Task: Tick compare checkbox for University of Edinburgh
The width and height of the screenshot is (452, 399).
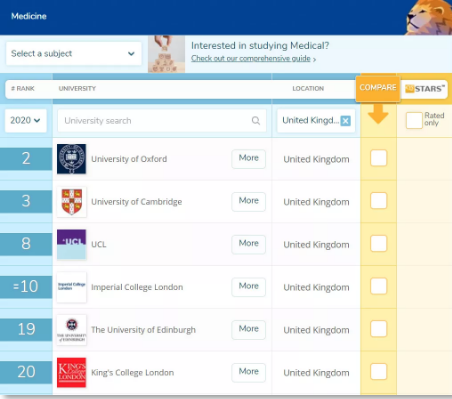Action: tap(378, 329)
